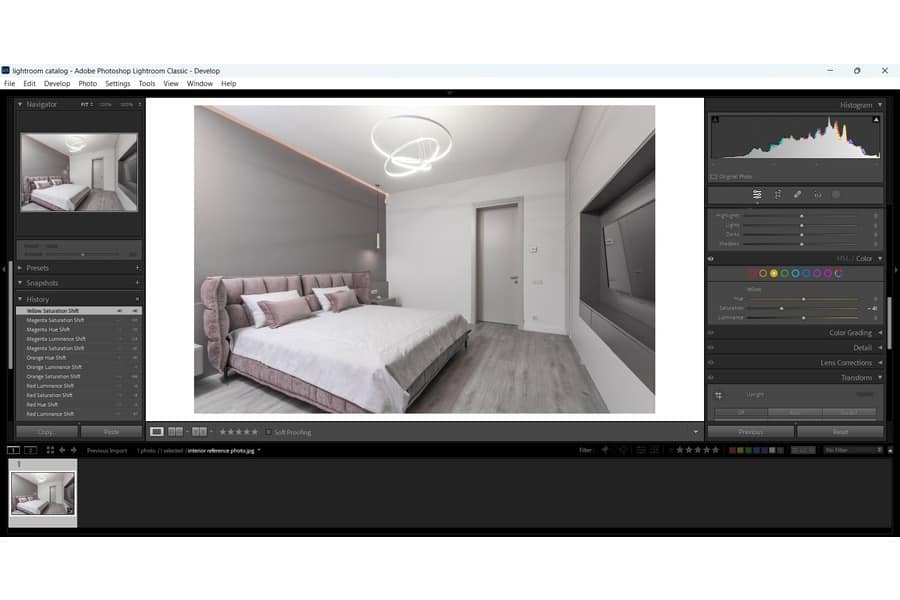Add new preset with plus icon
The image size is (900, 600).
(138, 268)
